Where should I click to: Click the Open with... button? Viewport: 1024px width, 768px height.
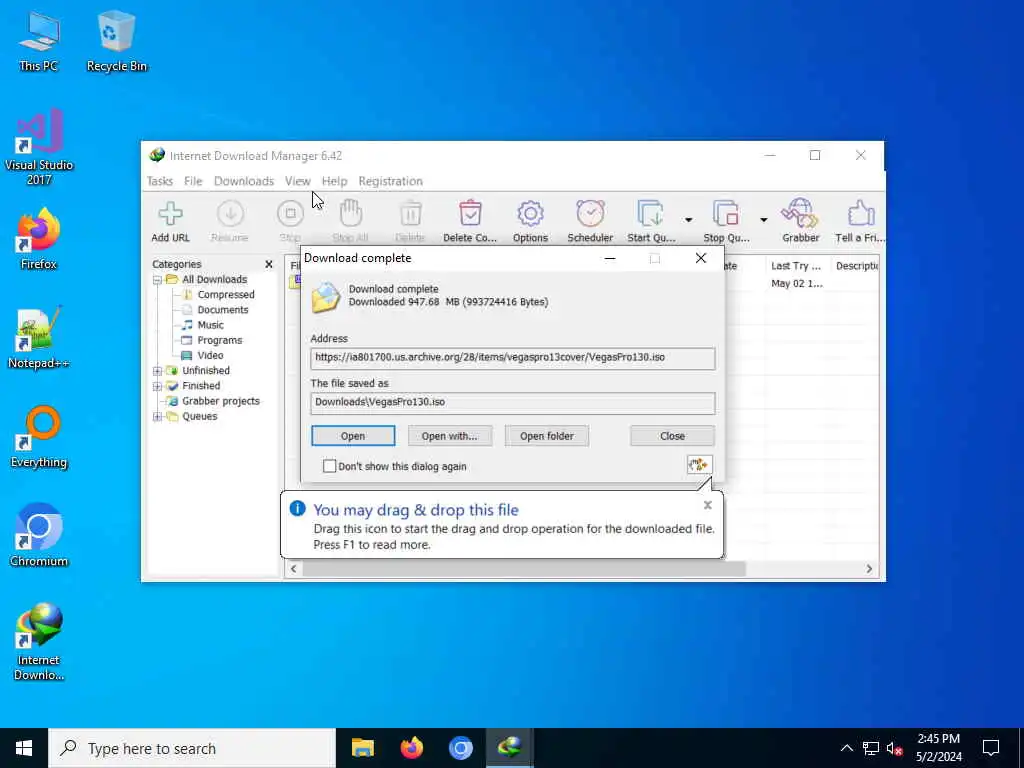pyautogui.click(x=449, y=436)
